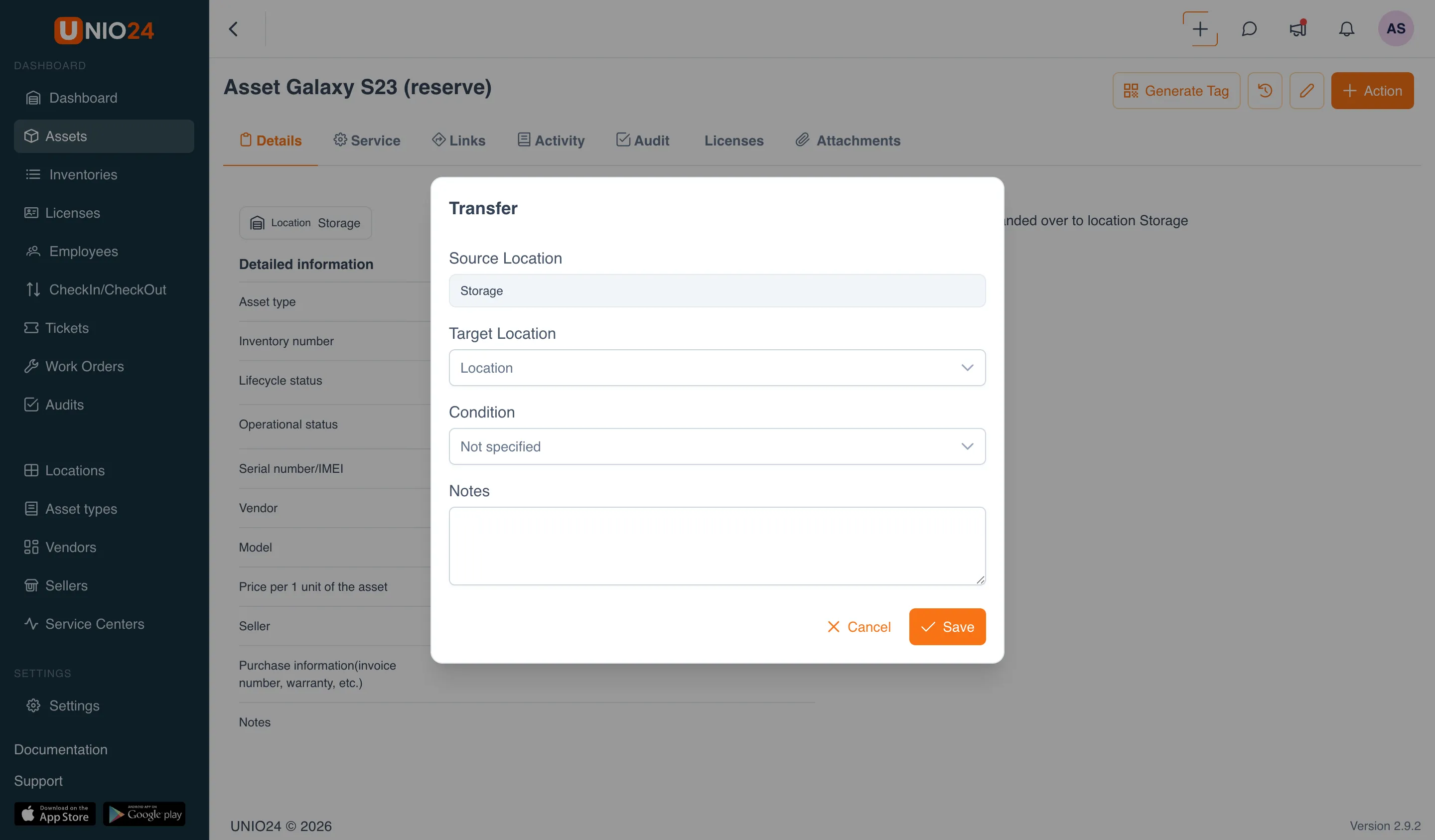Open Employees in the sidebar

[x=104, y=251]
